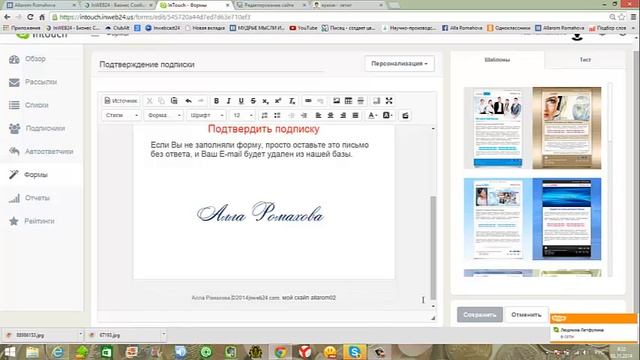Open the Стили styles dropdown
This screenshot has height=360, width=640.
point(122,116)
